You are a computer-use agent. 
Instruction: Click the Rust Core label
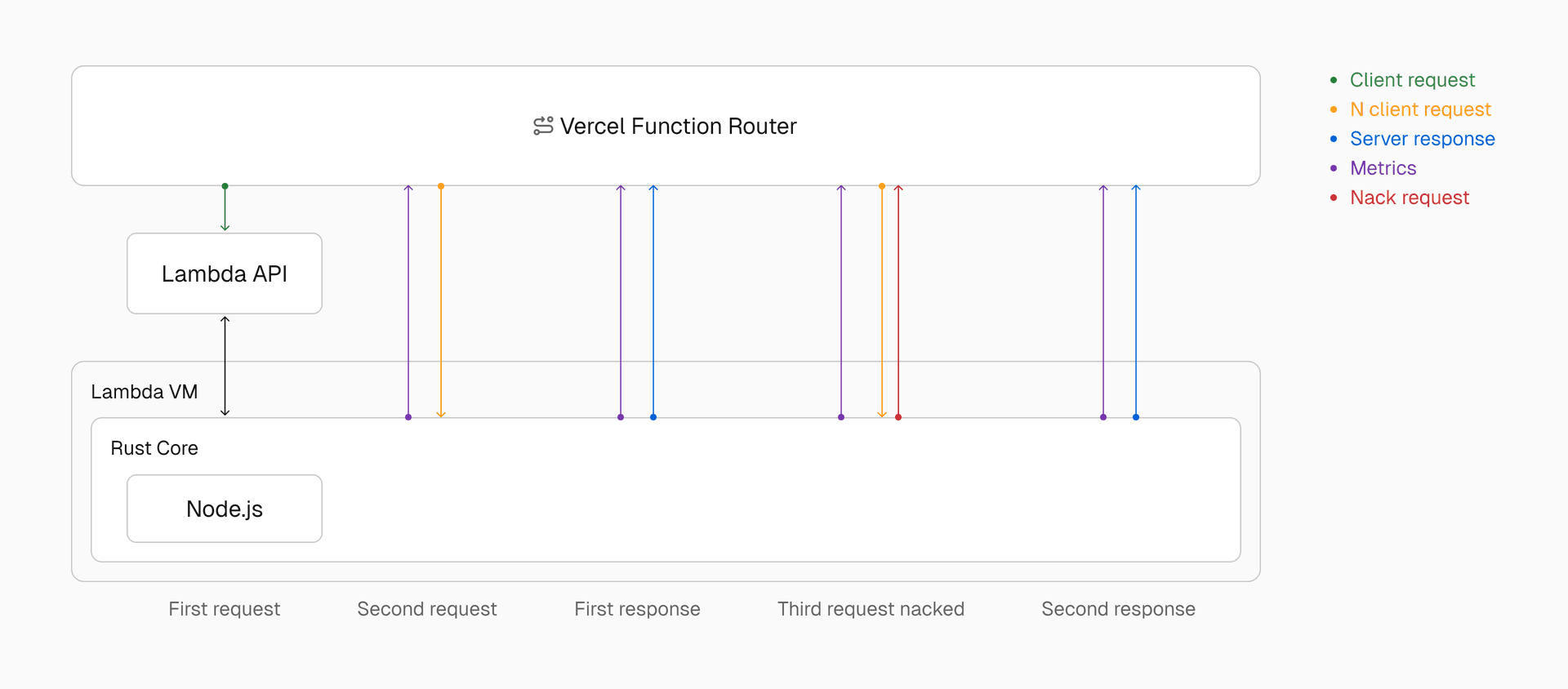tap(154, 448)
